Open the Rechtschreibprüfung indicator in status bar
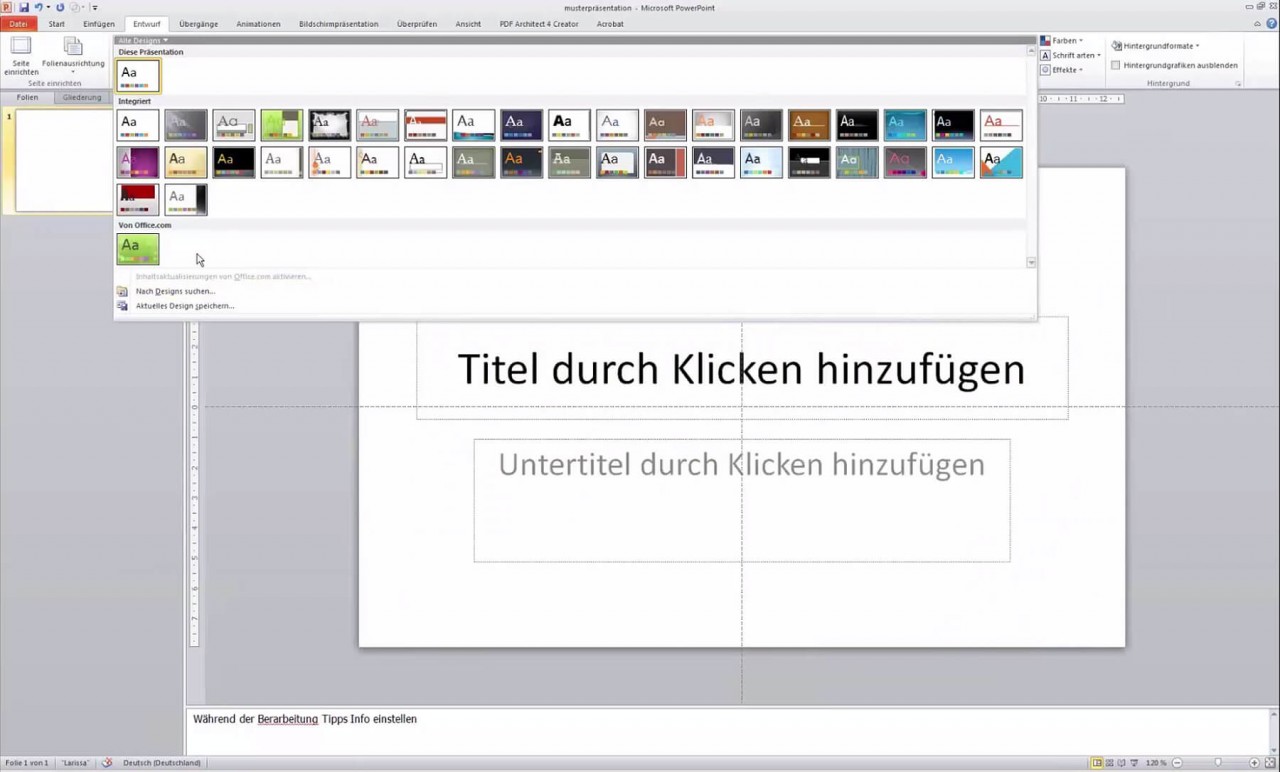Screen dimensions: 1280x772 click(107, 762)
